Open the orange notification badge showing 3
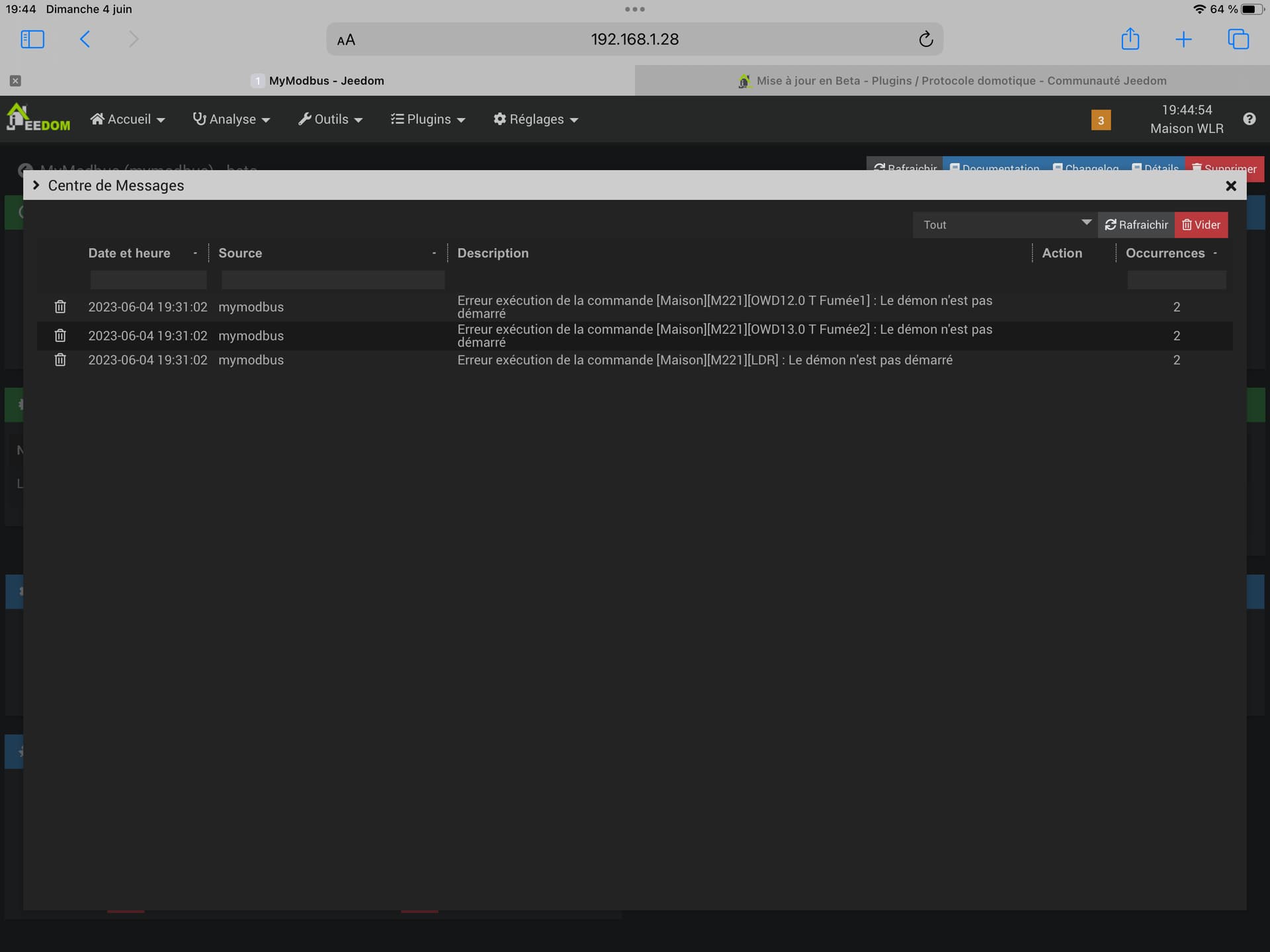1270x952 pixels. [x=1101, y=120]
